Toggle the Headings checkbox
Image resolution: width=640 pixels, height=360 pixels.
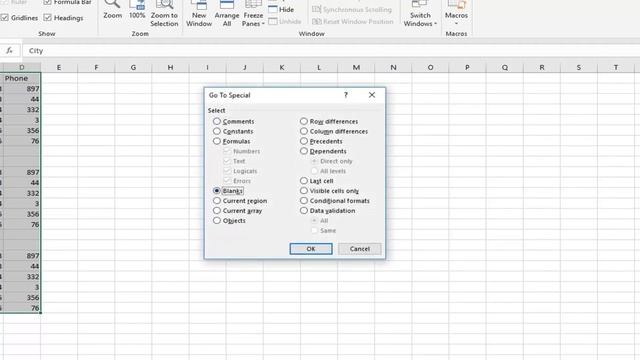point(48,18)
